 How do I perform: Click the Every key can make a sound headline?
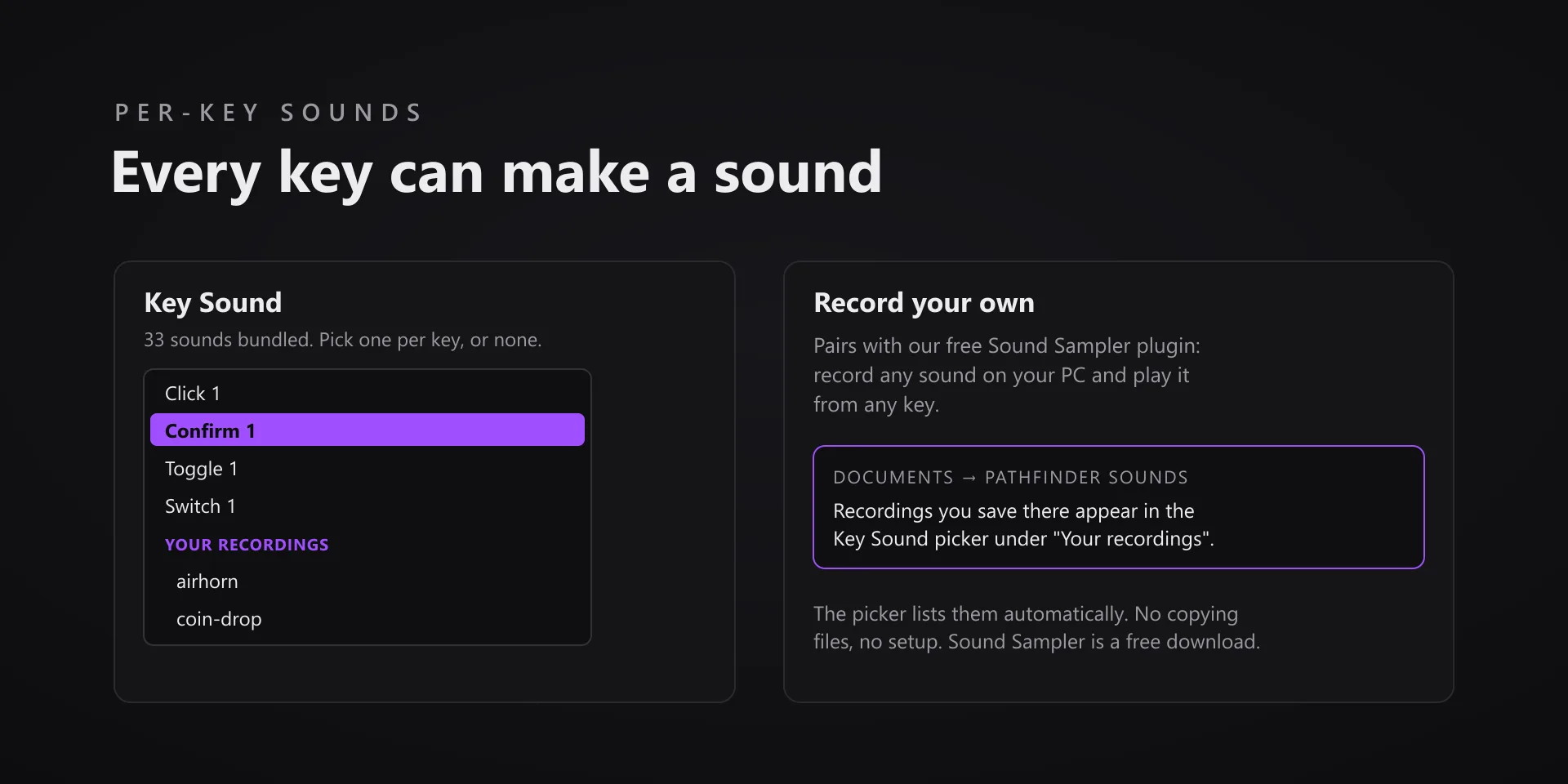(x=497, y=173)
